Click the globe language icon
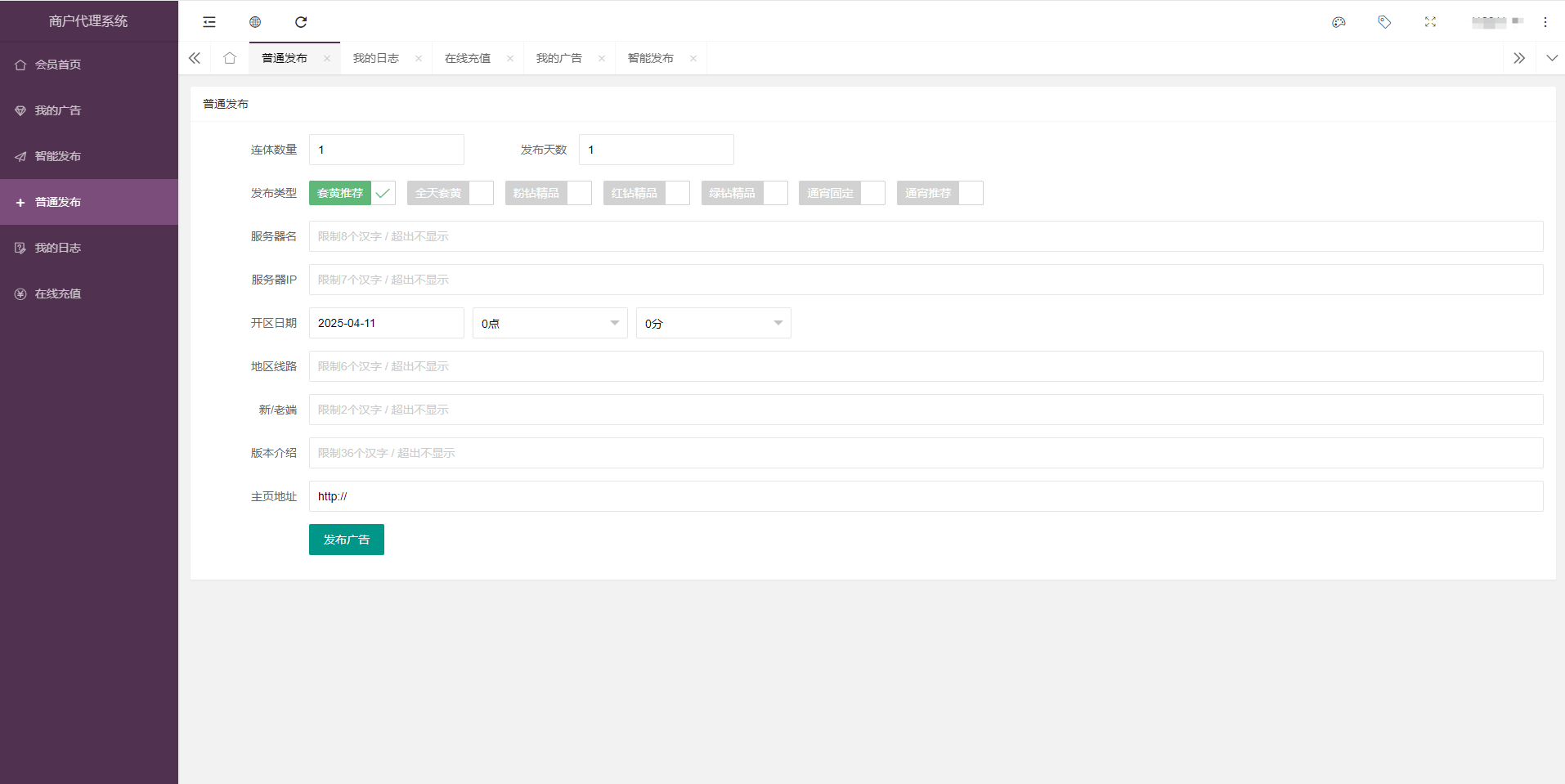Screen dimensions: 1565x784 [254, 22]
